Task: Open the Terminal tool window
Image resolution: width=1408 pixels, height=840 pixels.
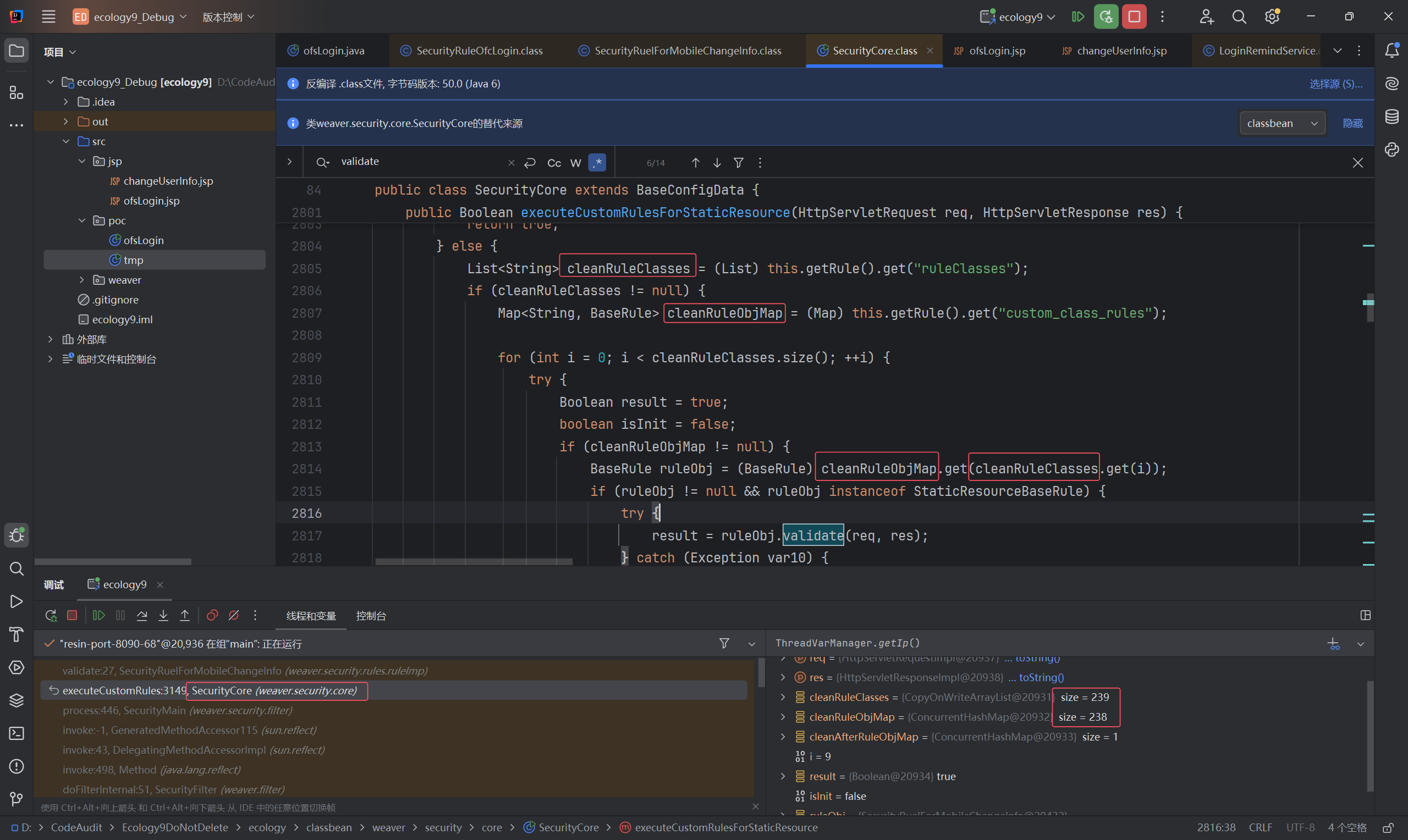Action: [16, 733]
